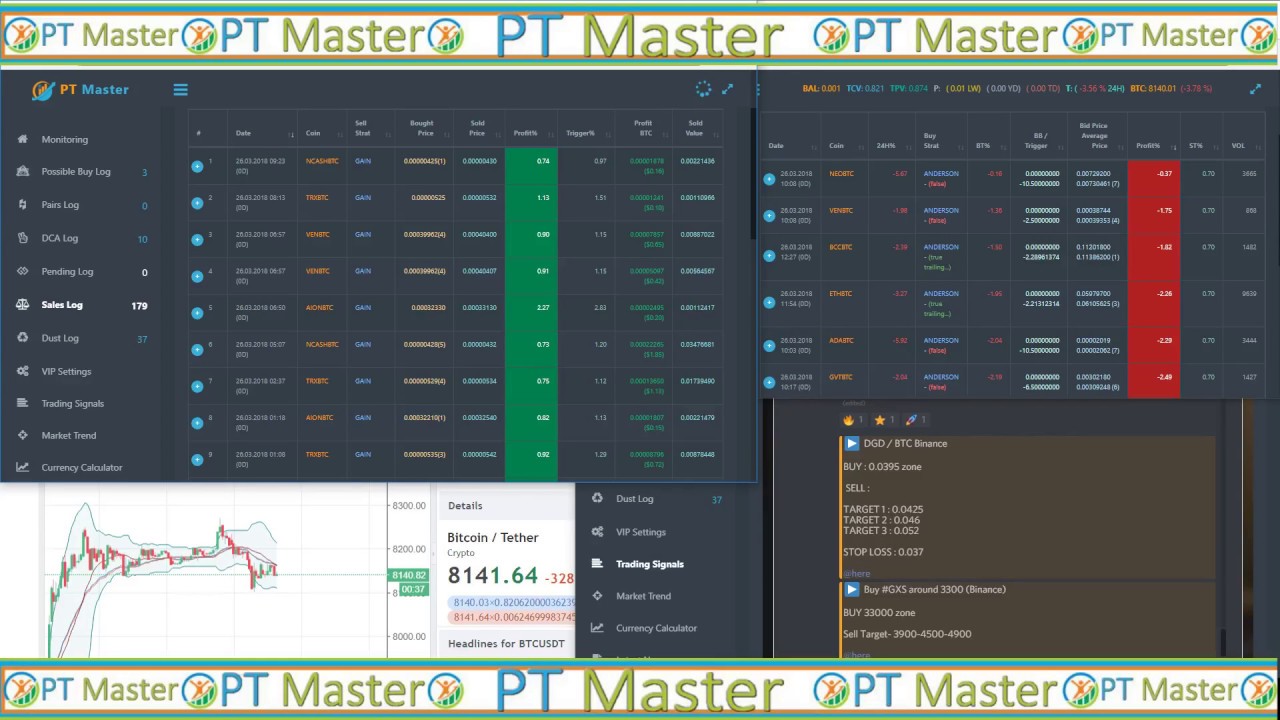1280x720 pixels.
Task: Click the Sales Log scales icon
Action: (x=22, y=305)
